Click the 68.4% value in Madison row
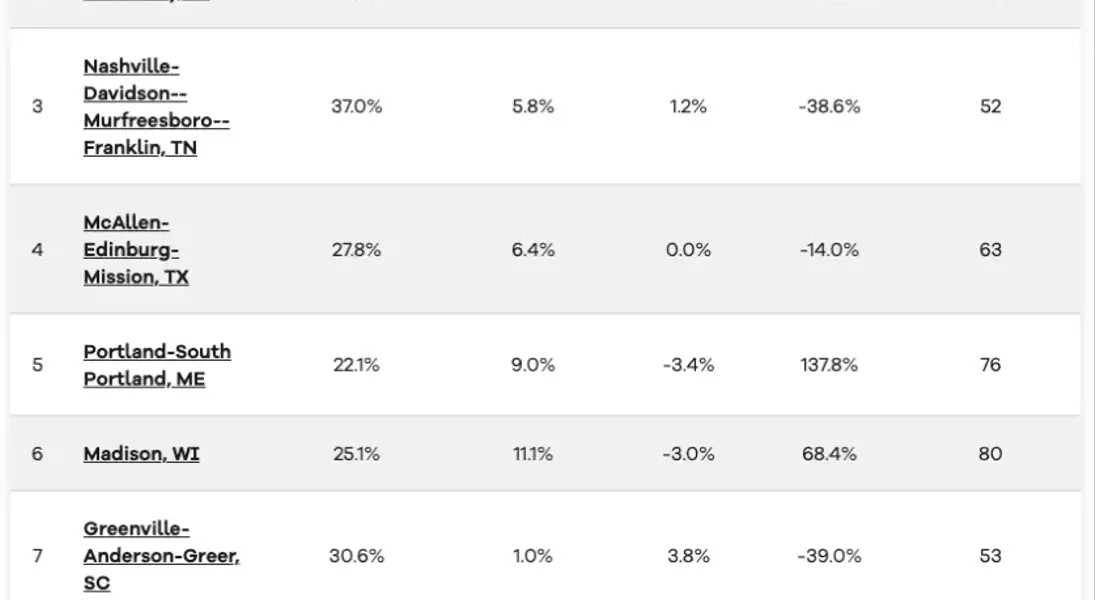 pyautogui.click(x=829, y=454)
